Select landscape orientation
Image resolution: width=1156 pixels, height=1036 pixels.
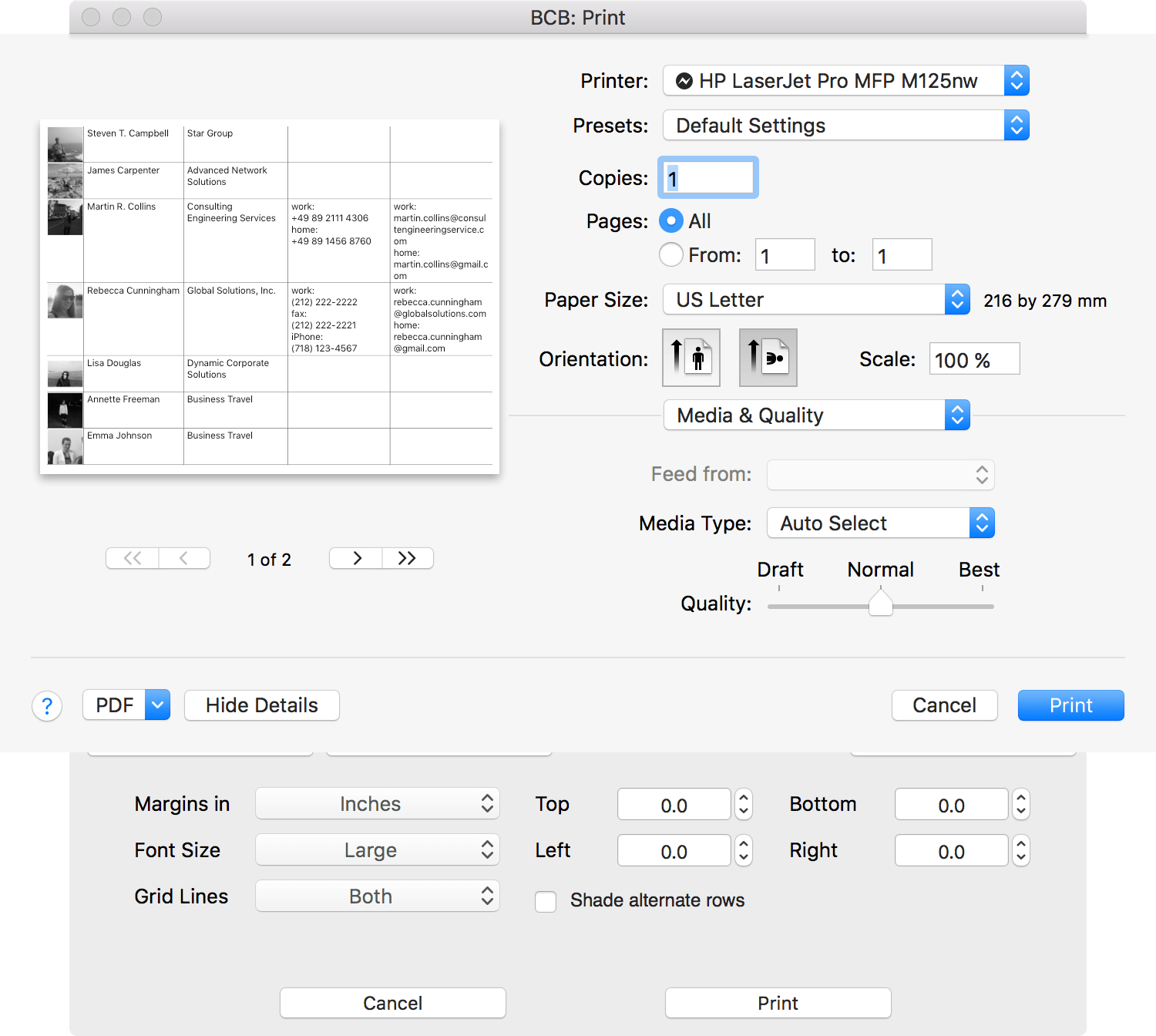point(768,358)
